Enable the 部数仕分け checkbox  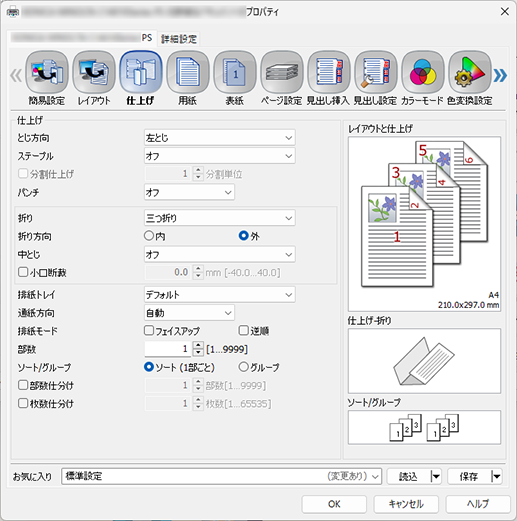[23, 385]
